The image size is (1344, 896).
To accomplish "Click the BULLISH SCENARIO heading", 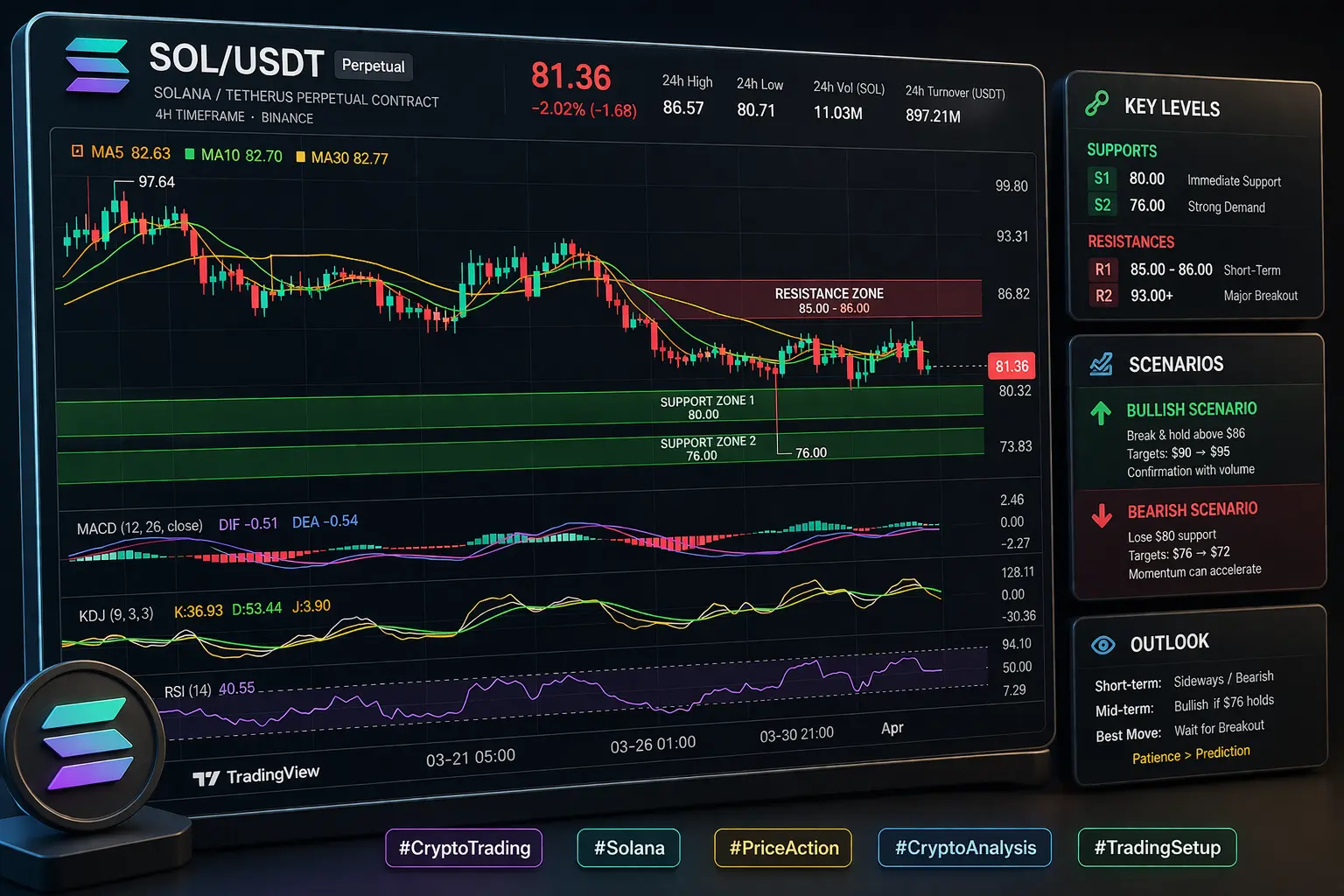I will point(1191,409).
